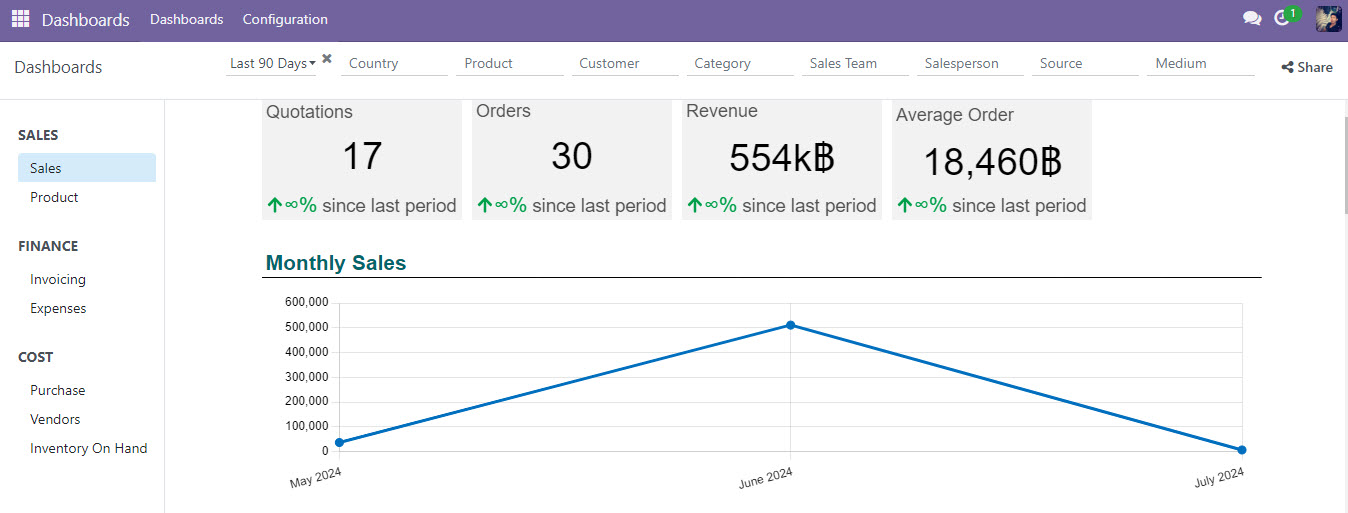Image resolution: width=1348 pixels, height=513 pixels.
Task: Click the Quotations scorecard
Action: click(361, 159)
